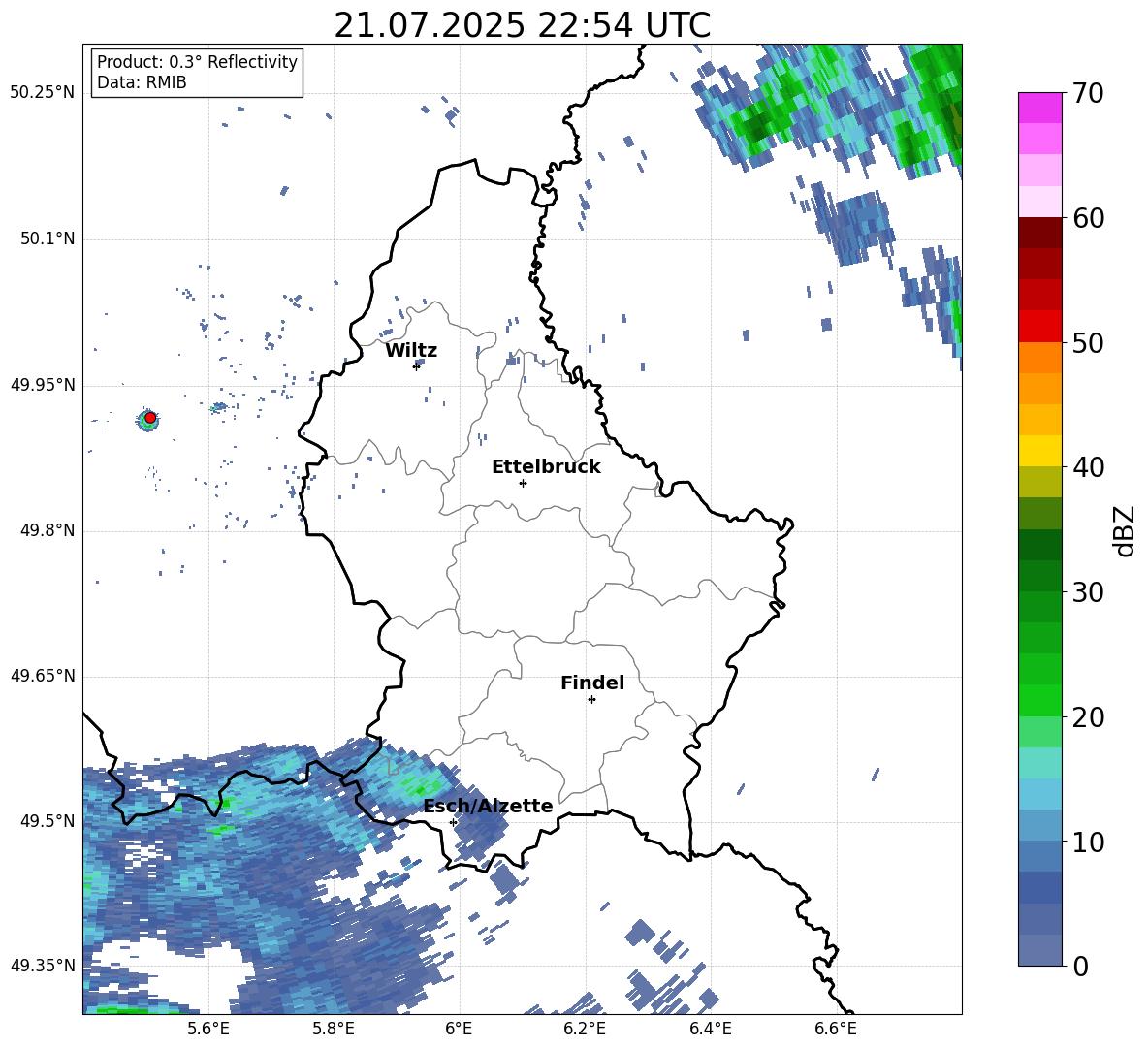Click the 6°E longitude label

[x=459, y=1029]
